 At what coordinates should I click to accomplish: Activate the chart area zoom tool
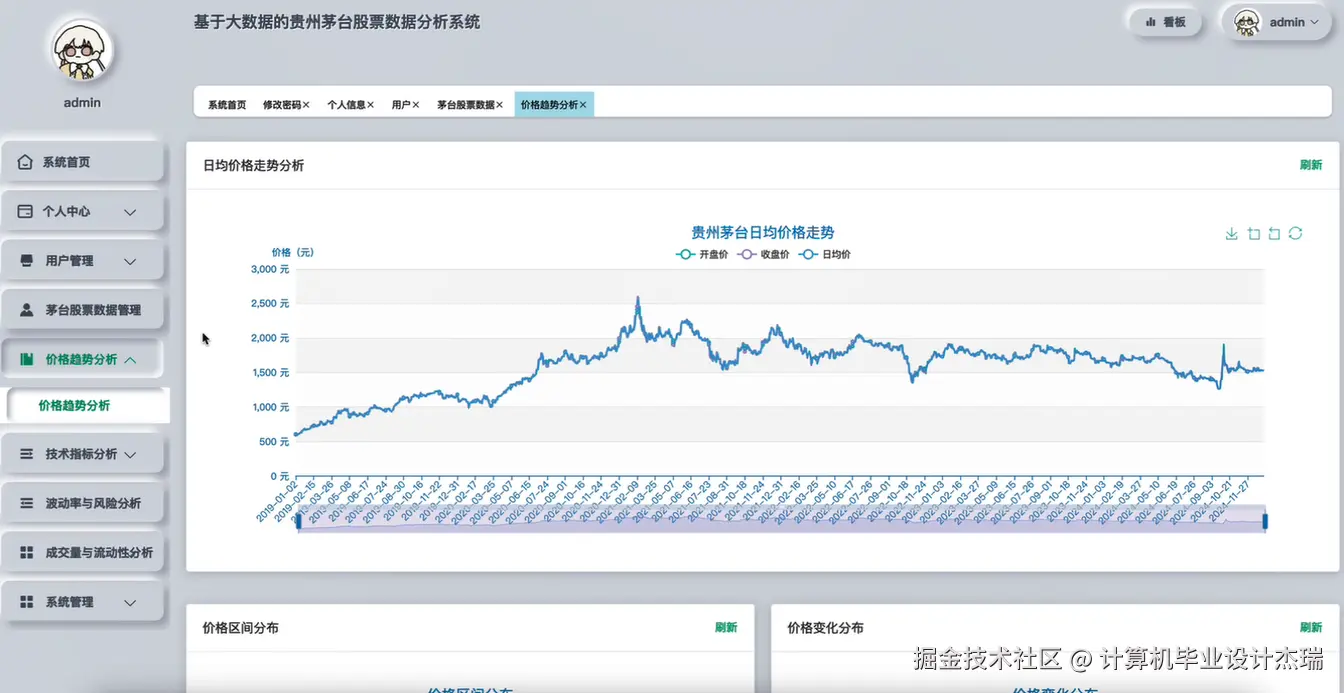tap(1253, 234)
